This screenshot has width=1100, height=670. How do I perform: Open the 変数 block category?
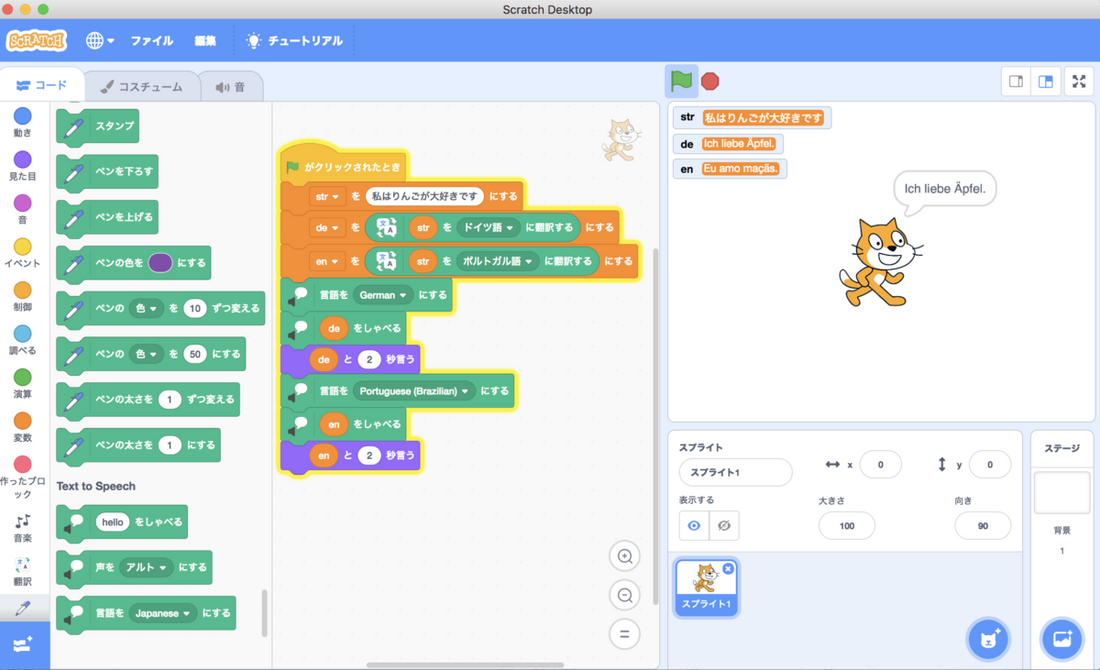[x=22, y=422]
